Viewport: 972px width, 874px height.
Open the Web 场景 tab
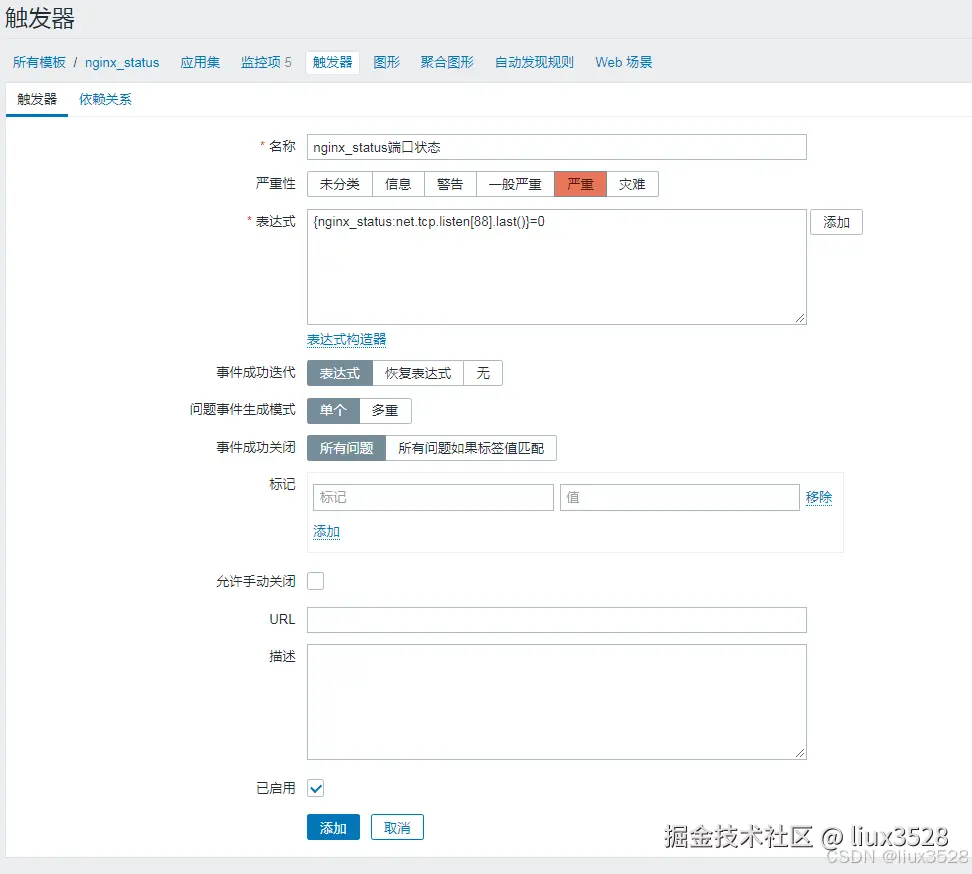(x=623, y=61)
